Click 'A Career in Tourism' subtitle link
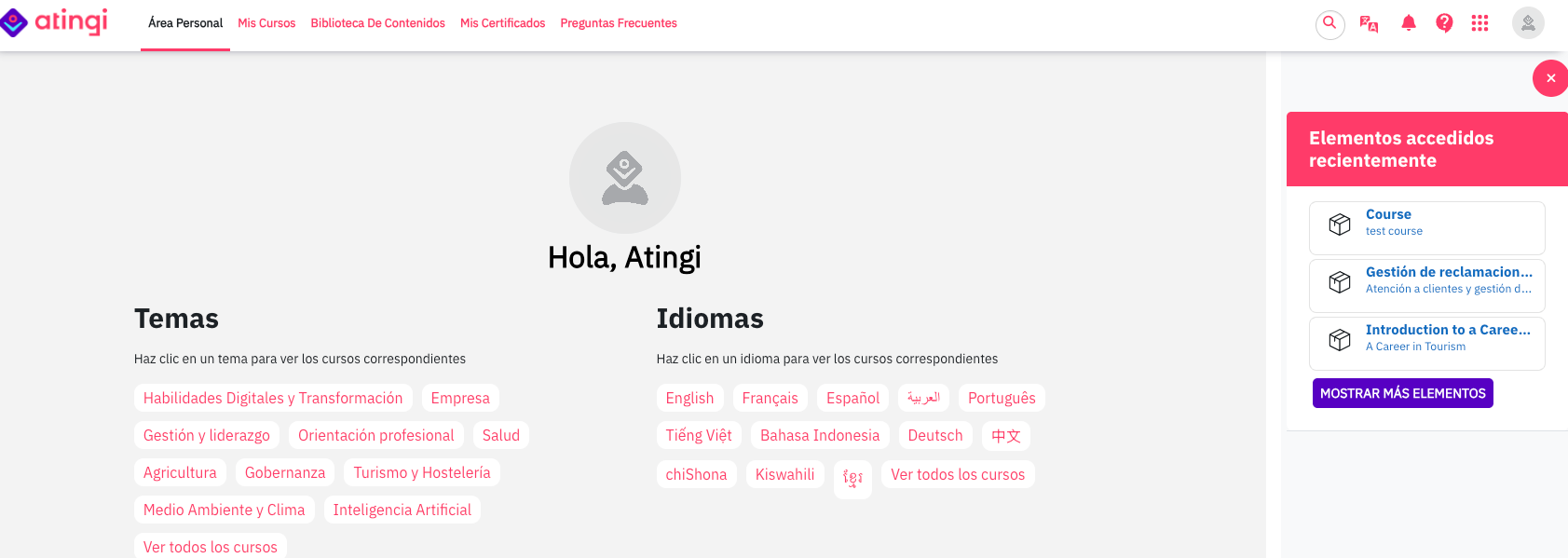The height and width of the screenshot is (558, 1568). pos(1415,347)
